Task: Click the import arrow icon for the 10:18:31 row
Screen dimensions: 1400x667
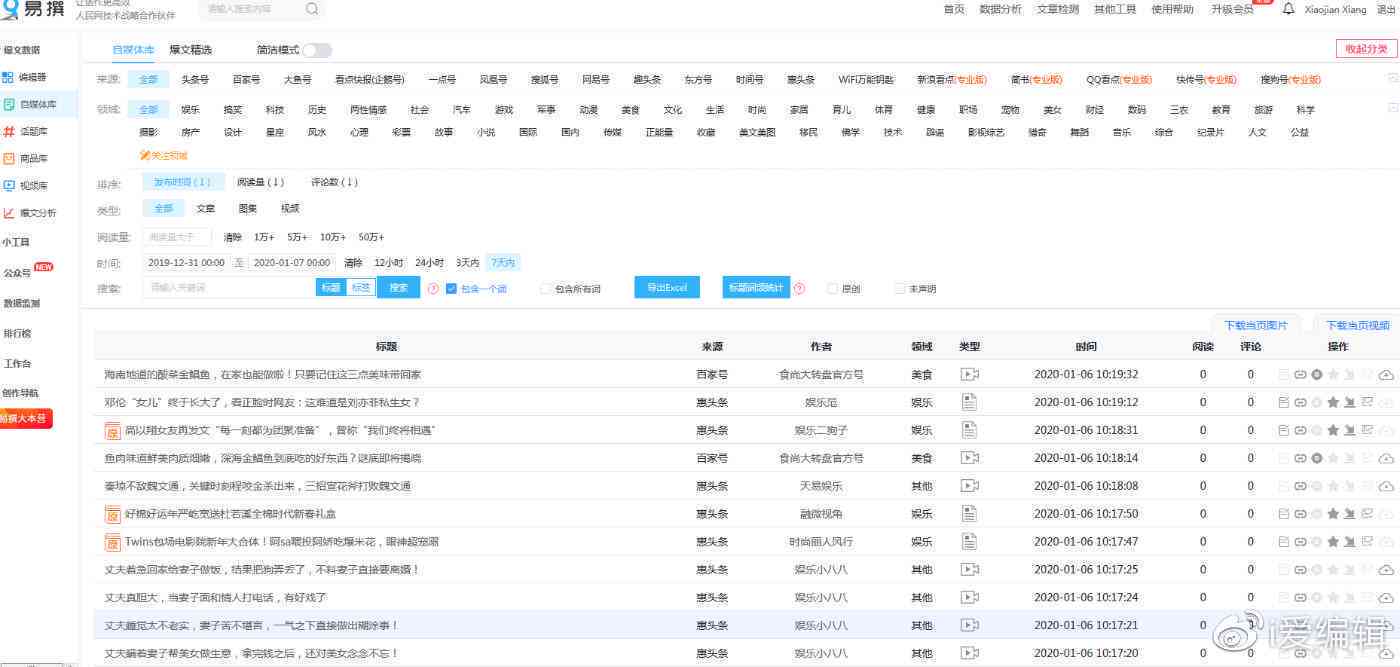Action: tap(1350, 430)
